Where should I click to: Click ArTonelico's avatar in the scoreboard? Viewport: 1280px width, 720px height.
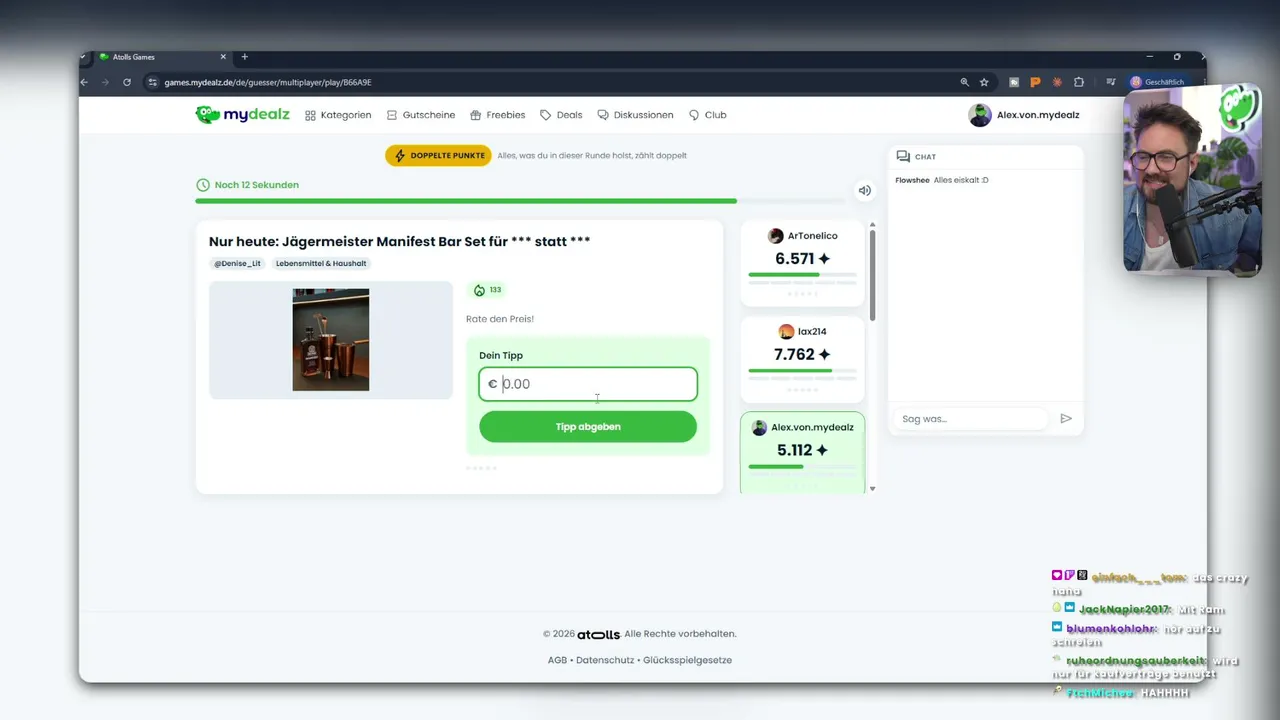[x=775, y=236]
